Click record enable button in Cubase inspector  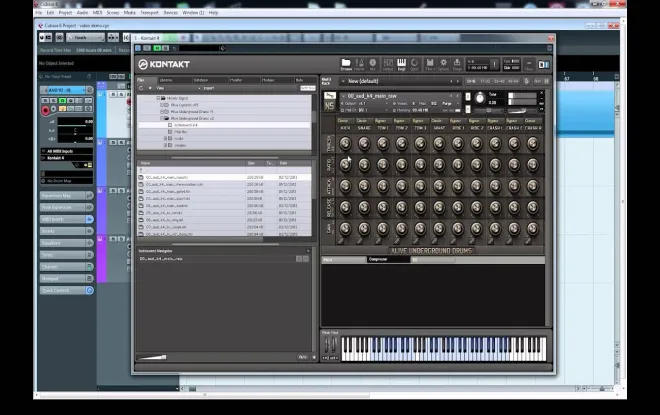[x=45, y=110]
